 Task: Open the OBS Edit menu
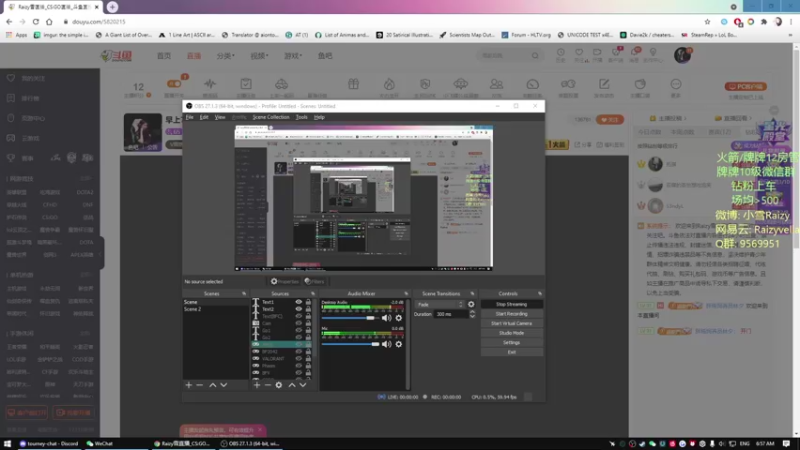(x=204, y=117)
